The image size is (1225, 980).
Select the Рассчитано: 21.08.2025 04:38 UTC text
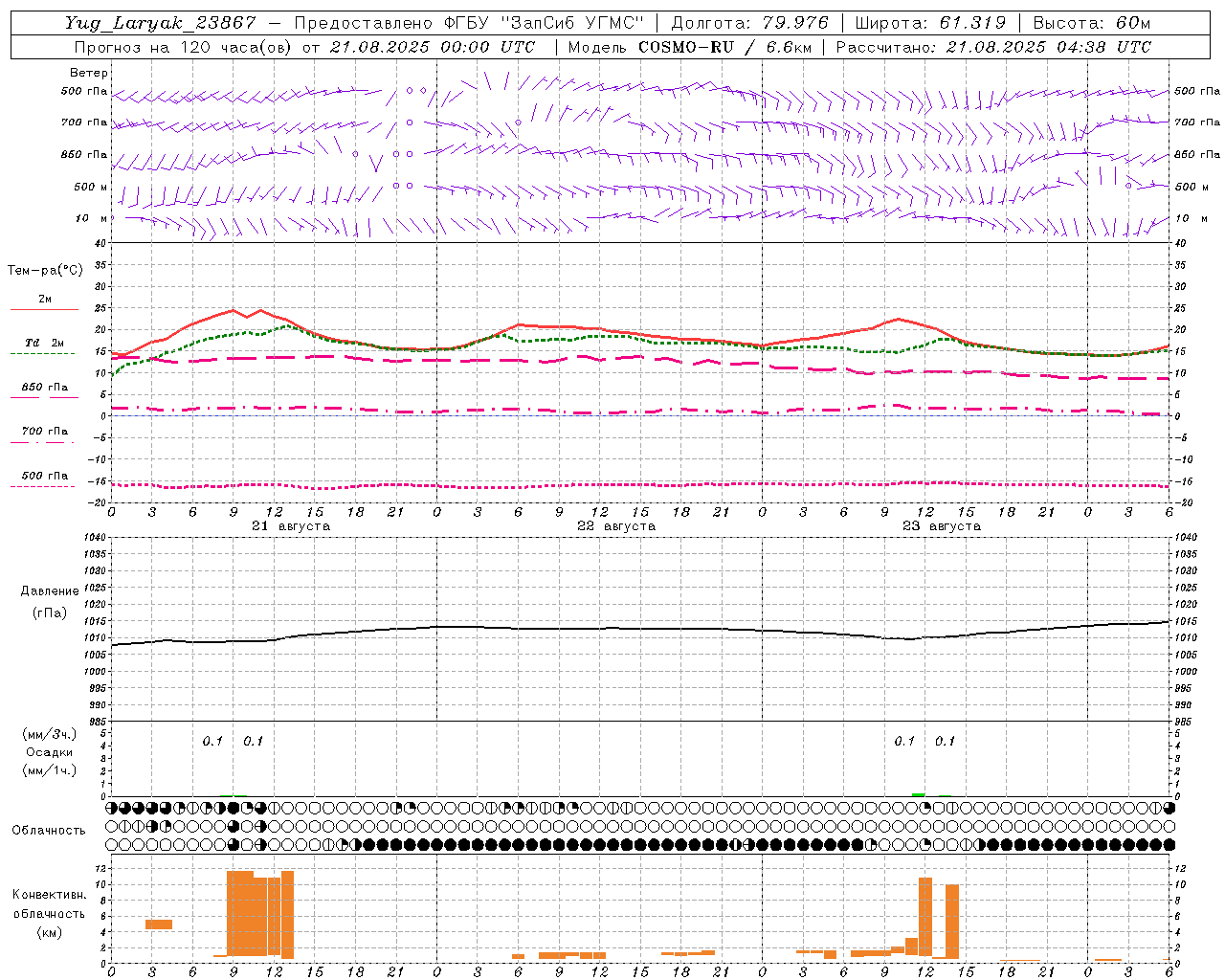[x=993, y=47]
